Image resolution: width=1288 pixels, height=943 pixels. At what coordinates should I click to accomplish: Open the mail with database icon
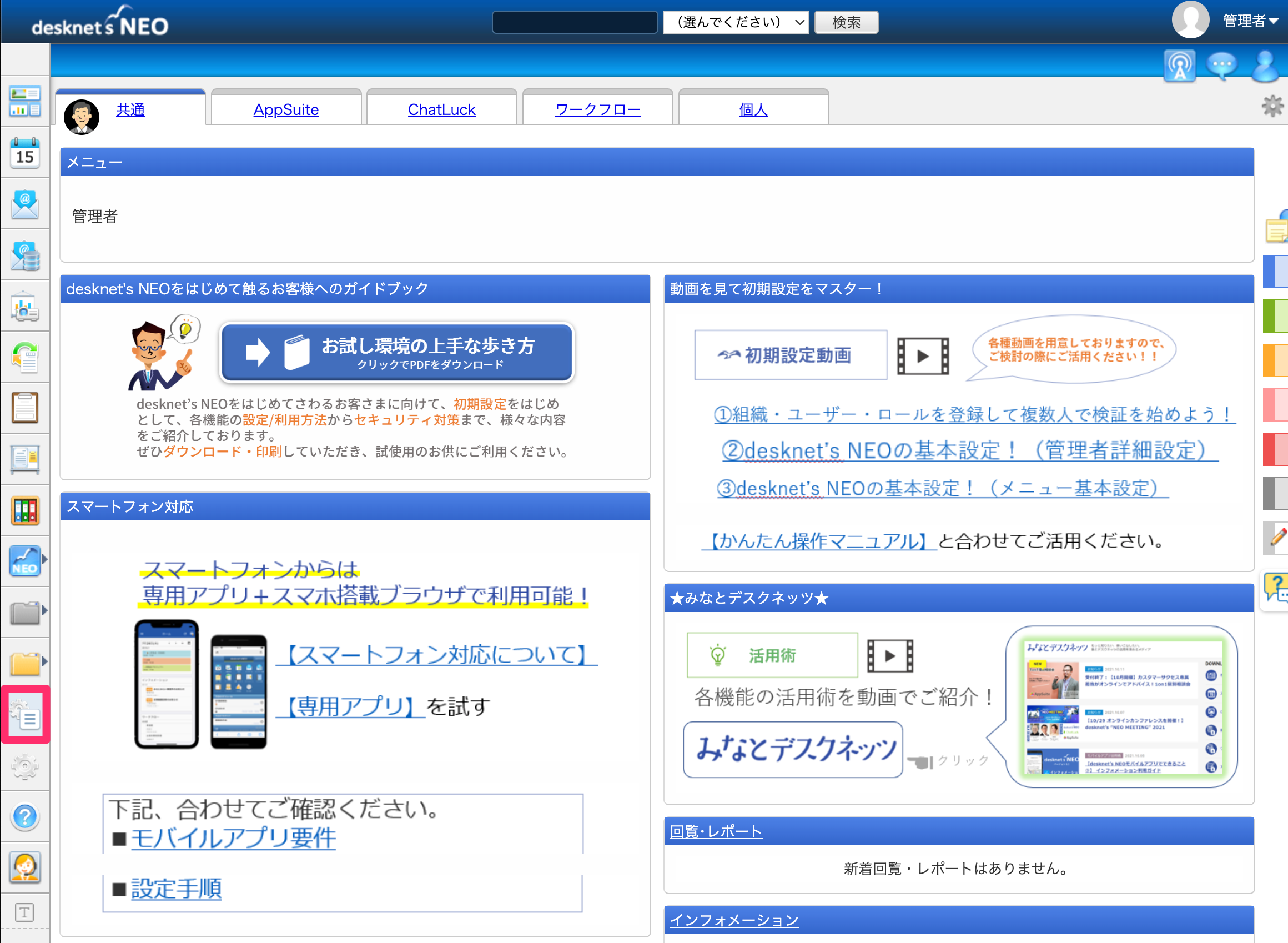tap(25, 255)
